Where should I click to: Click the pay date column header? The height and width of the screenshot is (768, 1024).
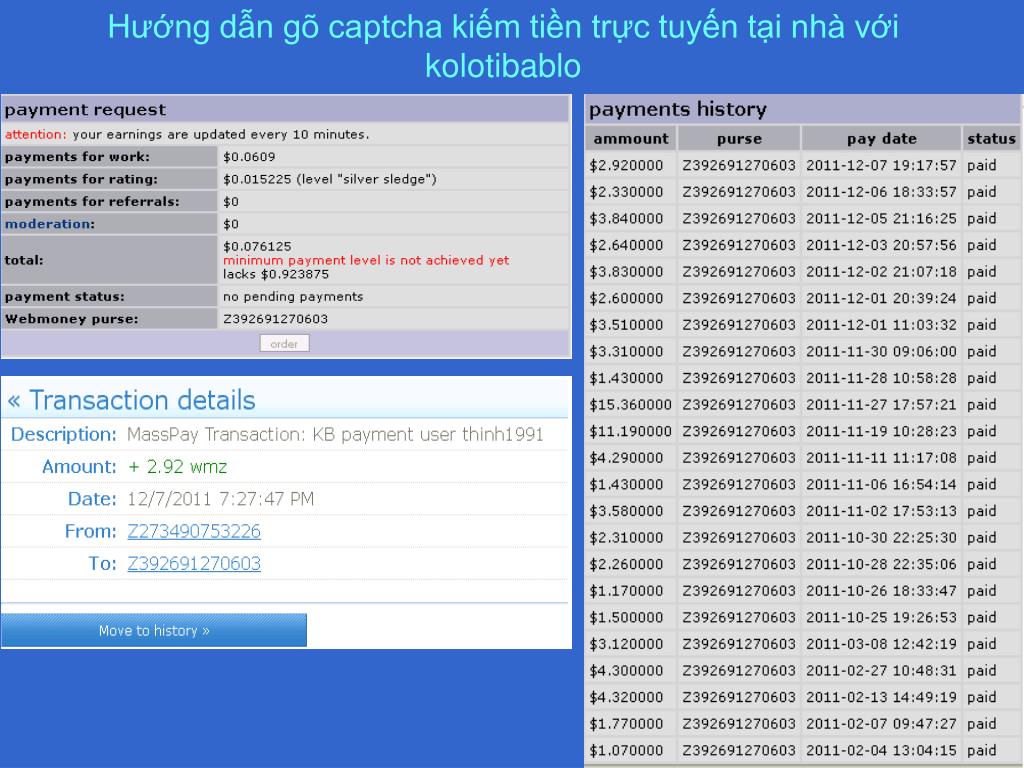(882, 138)
